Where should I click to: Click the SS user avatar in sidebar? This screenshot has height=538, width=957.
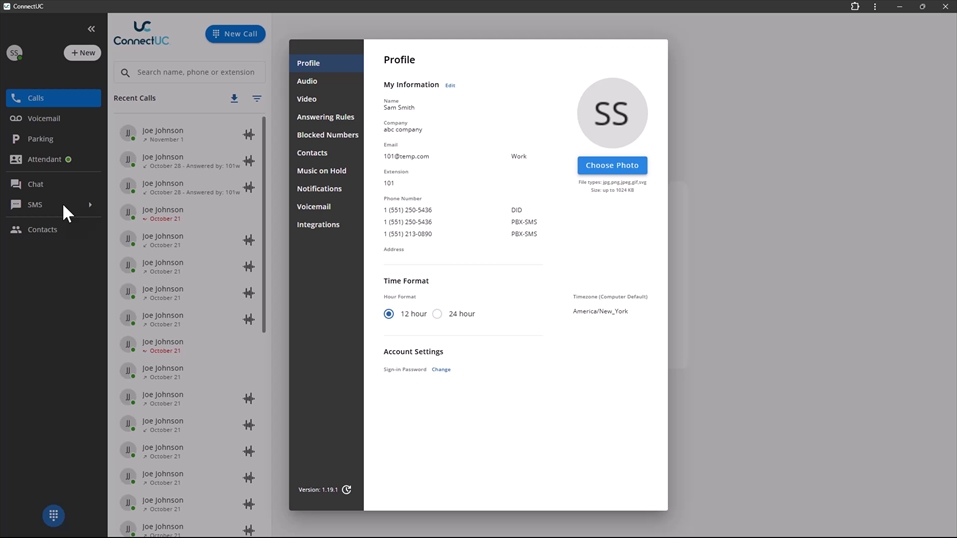point(14,53)
